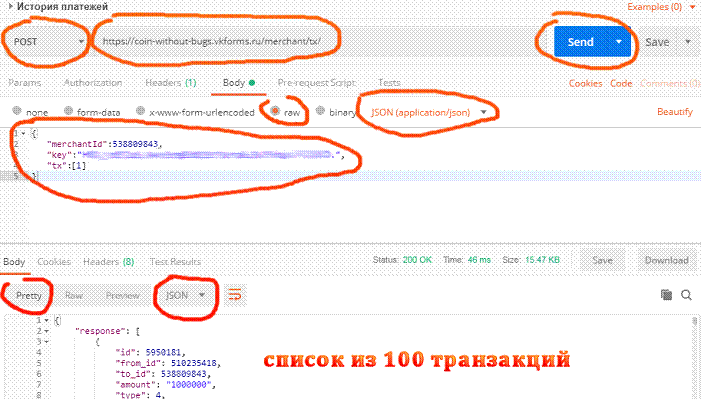Click the "type": 4 response line
701x399 pixels.
click(140, 395)
